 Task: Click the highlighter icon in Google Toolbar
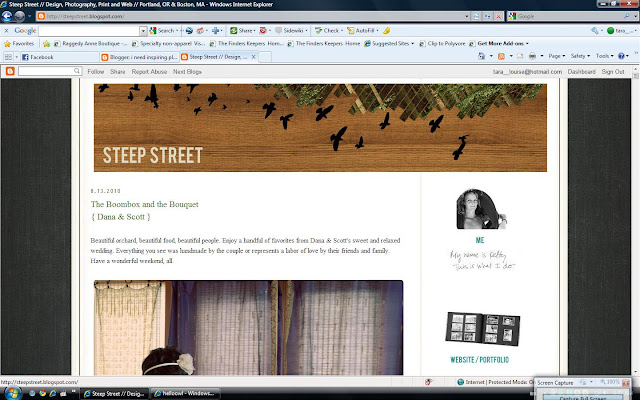pos(386,31)
